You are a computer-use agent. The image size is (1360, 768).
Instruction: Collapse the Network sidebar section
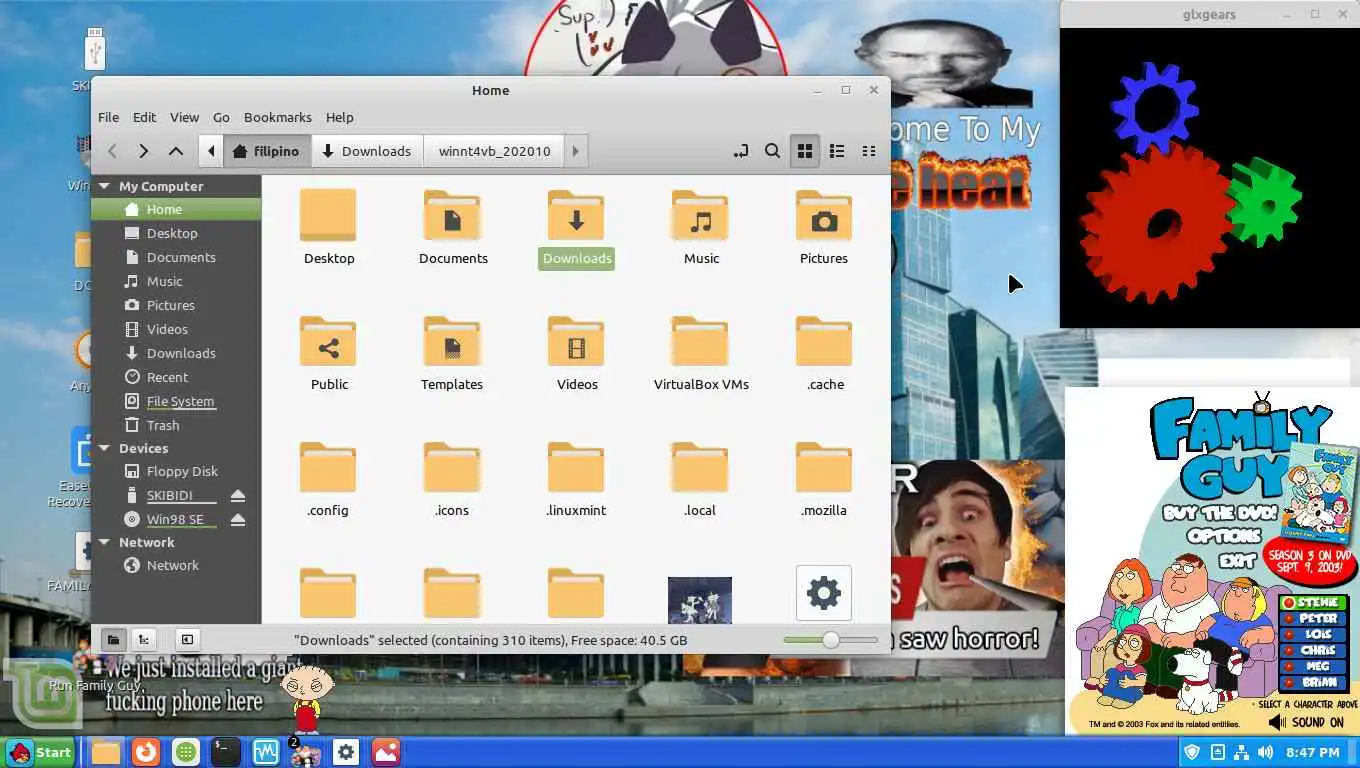click(x=104, y=542)
